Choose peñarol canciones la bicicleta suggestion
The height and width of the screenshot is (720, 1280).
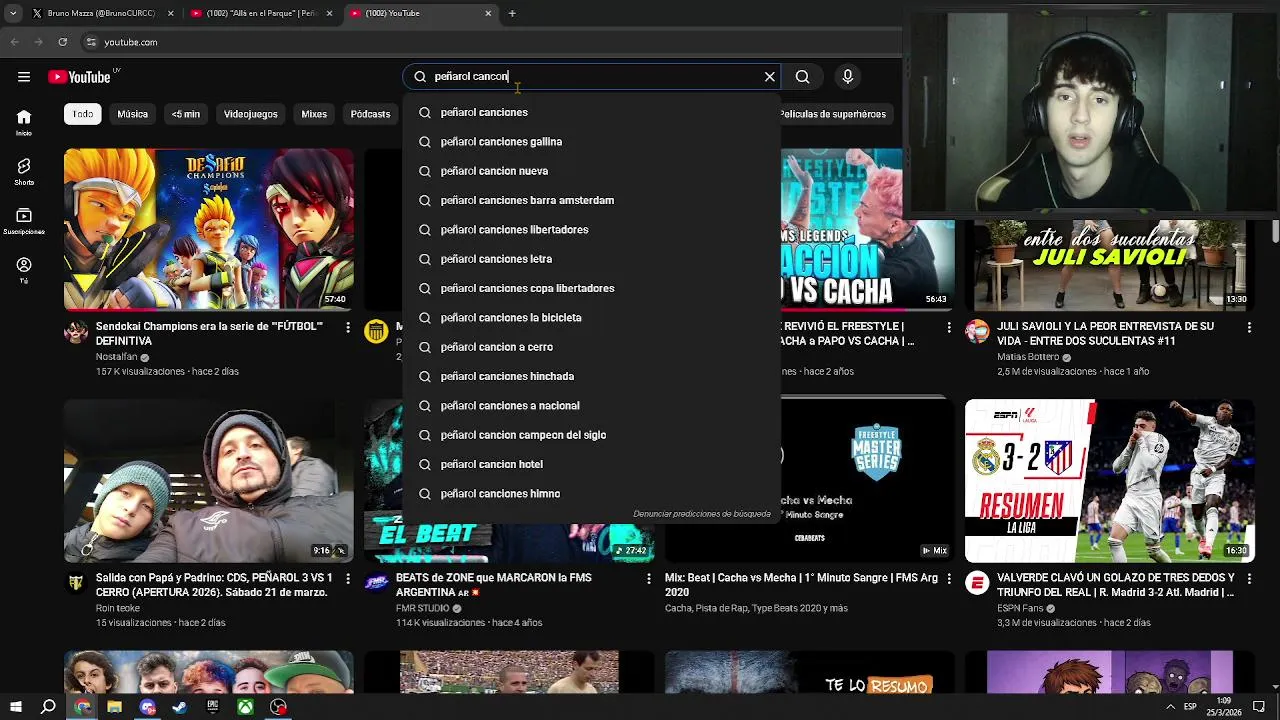591,317
